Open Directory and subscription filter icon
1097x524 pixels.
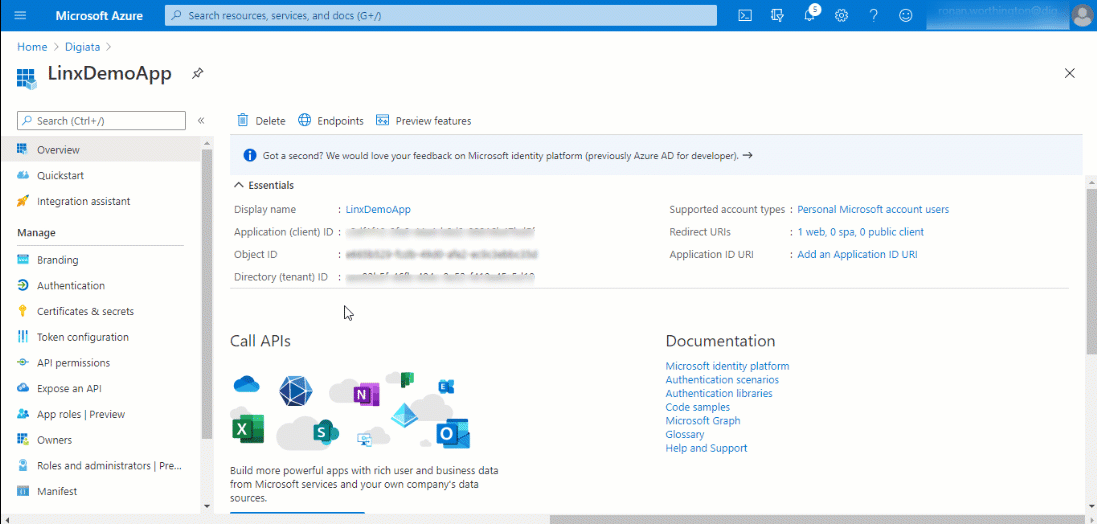(x=777, y=15)
